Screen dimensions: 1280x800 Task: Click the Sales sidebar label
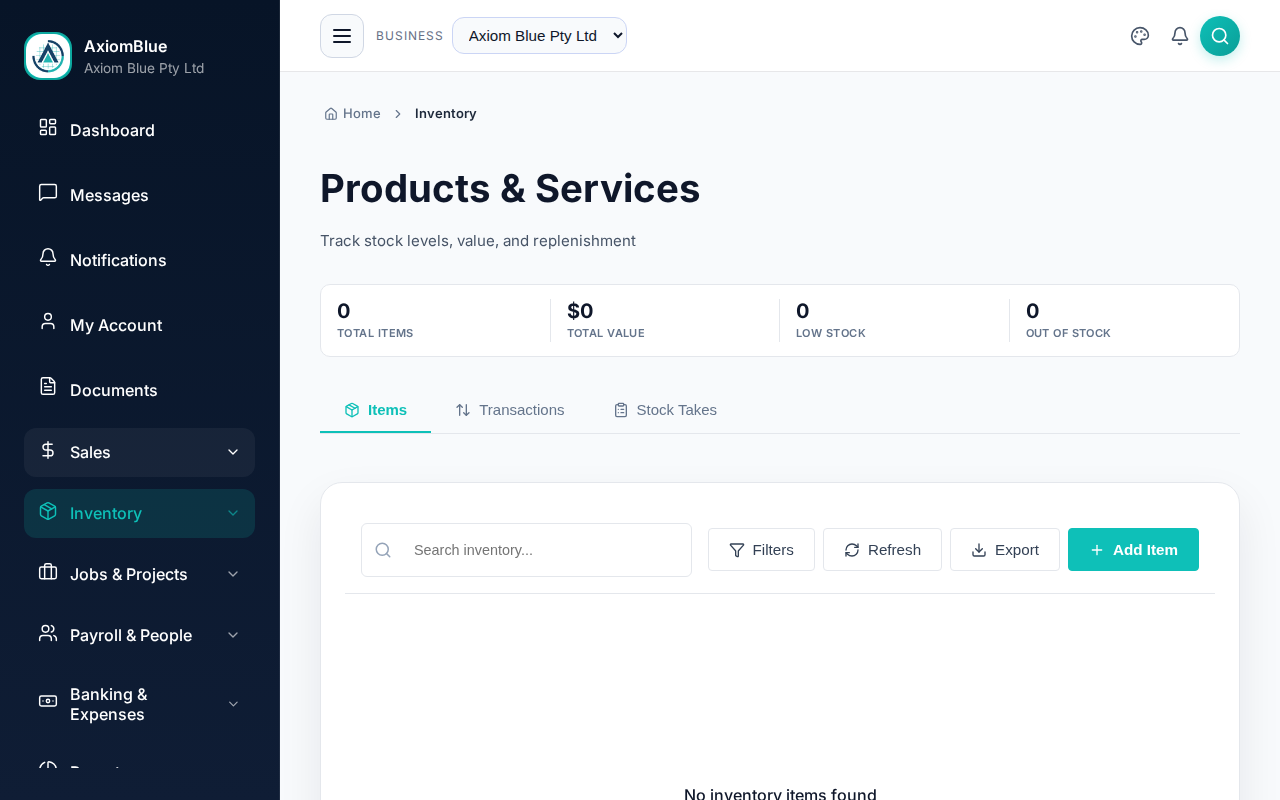point(90,452)
